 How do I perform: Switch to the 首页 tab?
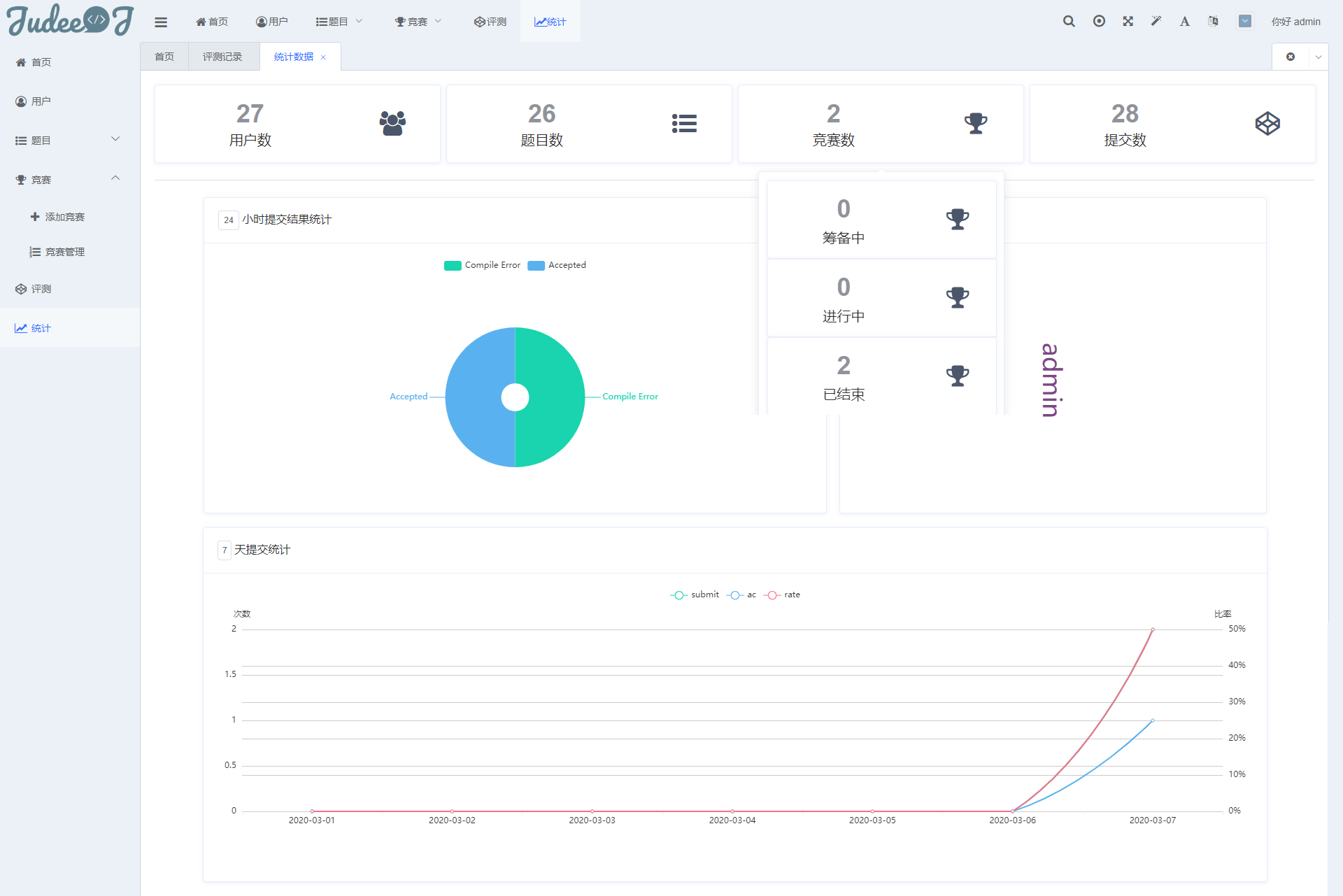point(164,57)
